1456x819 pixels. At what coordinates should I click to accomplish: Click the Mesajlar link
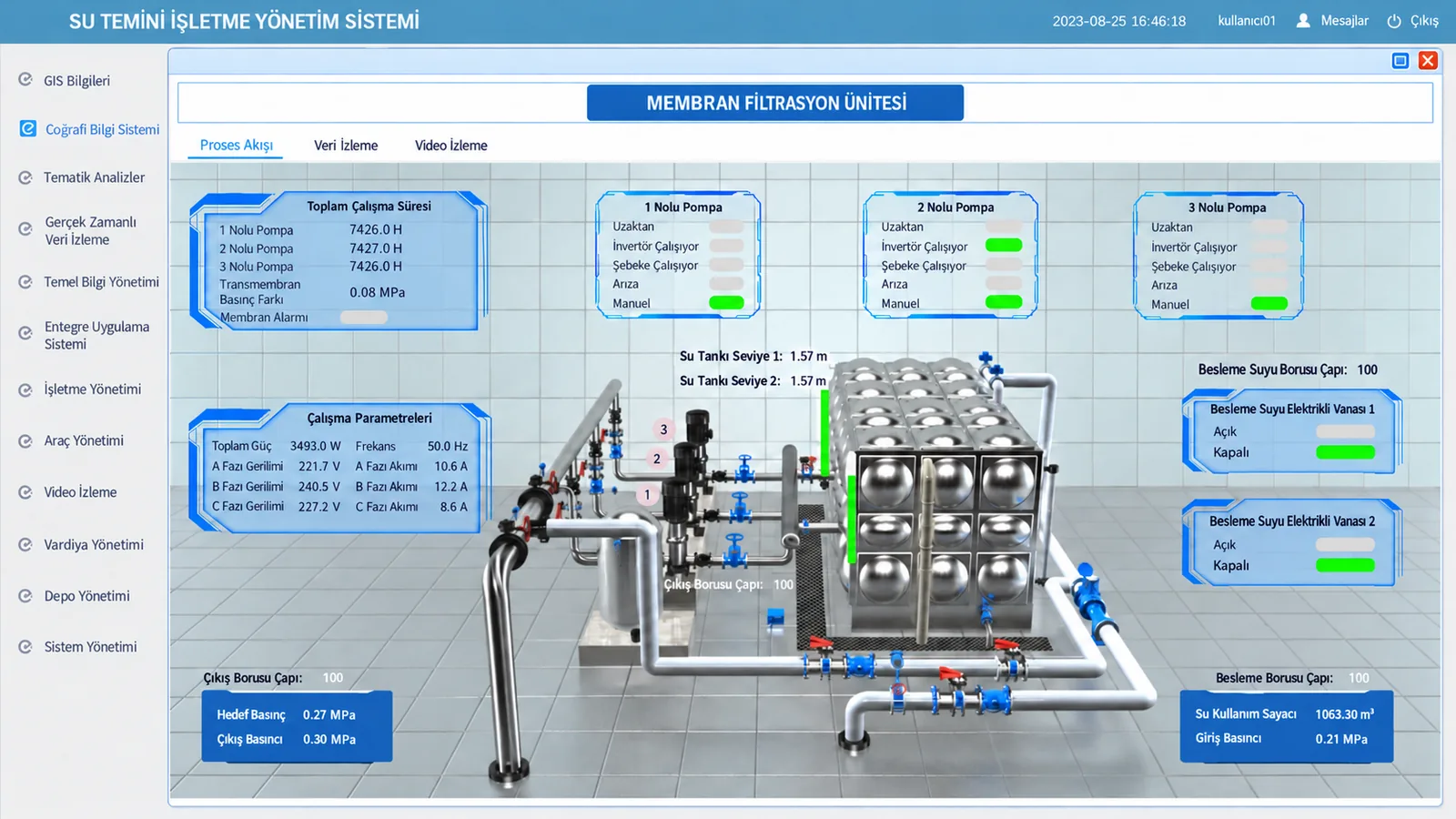[x=1345, y=21]
